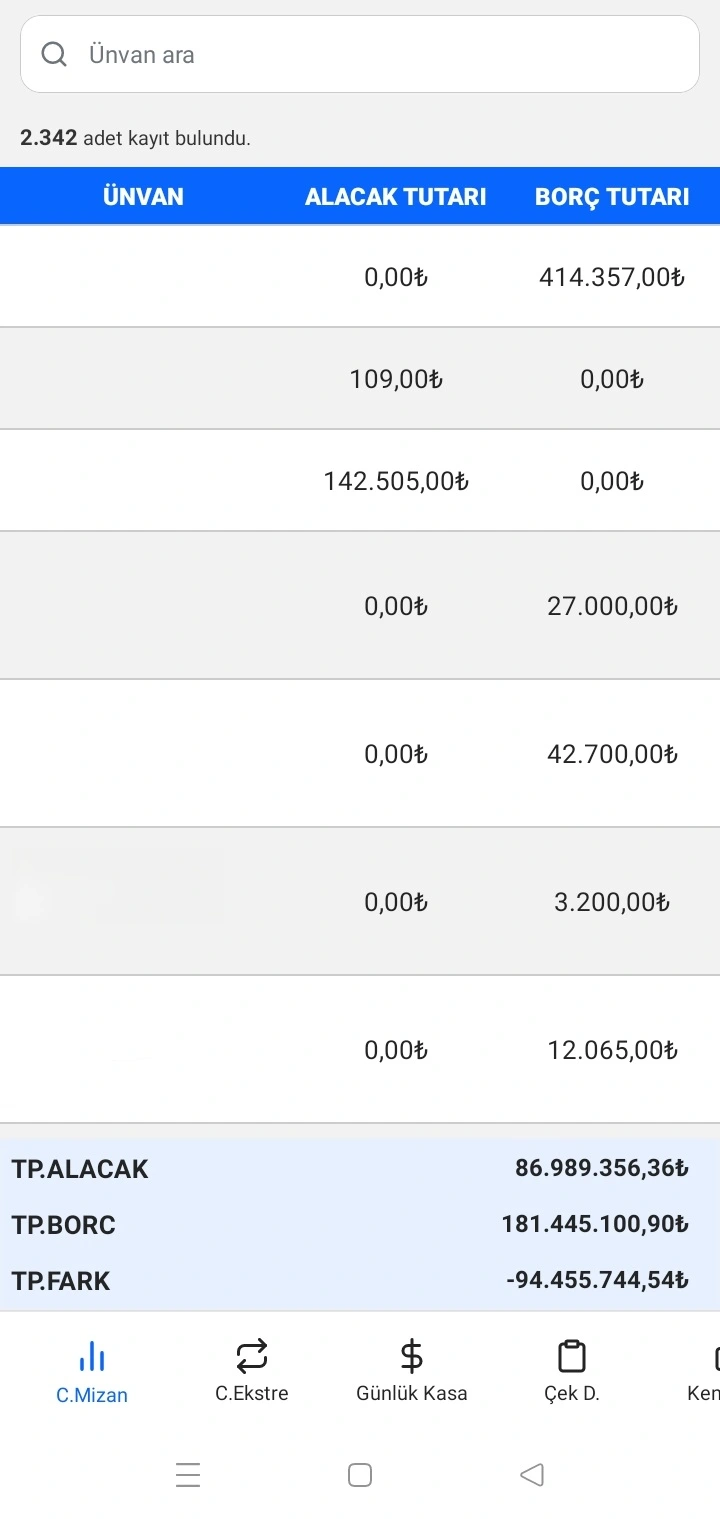Select row with 414.357,00₺ debt
The height and width of the screenshot is (1519, 720).
point(360,277)
